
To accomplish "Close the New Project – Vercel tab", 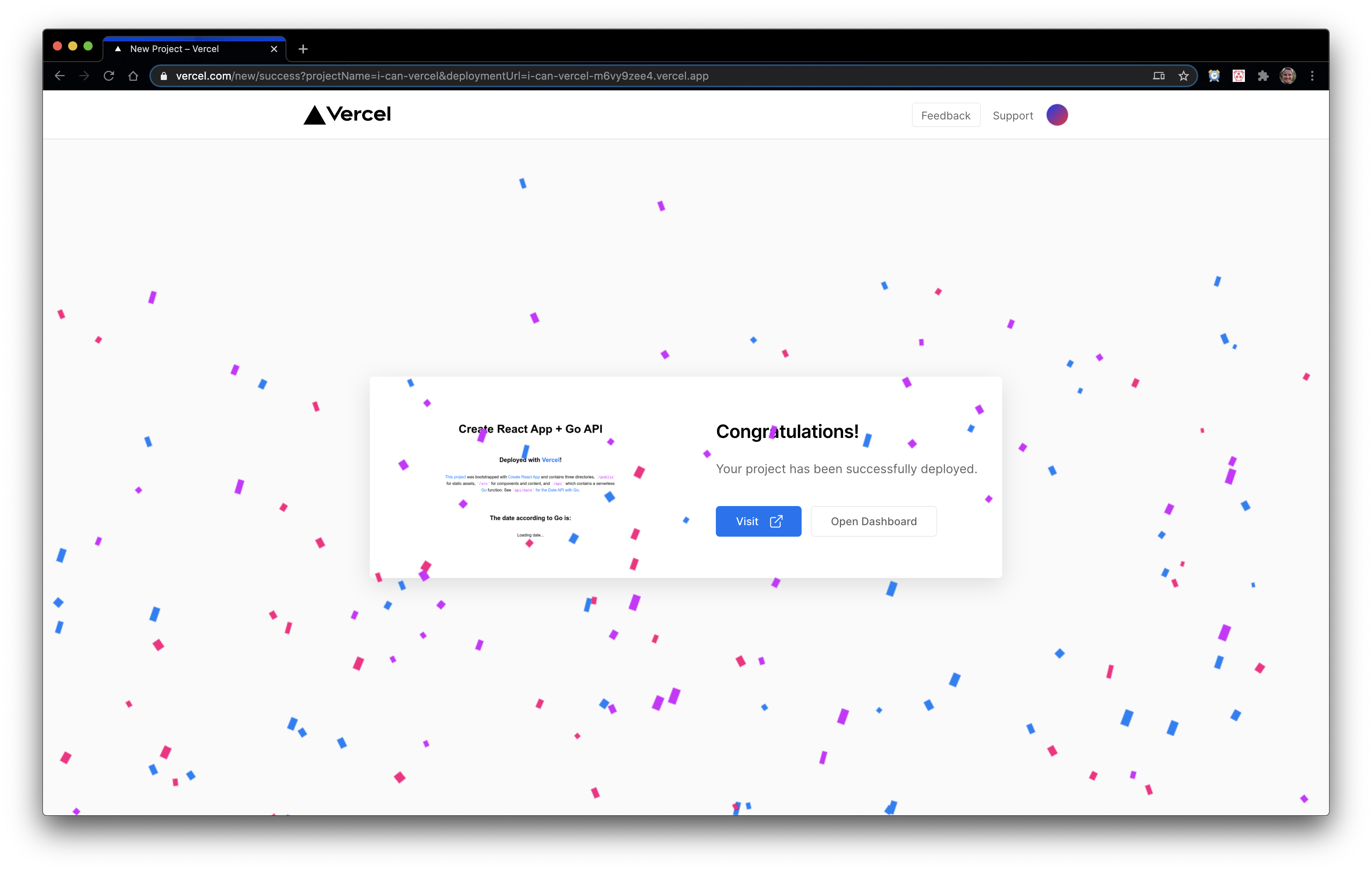I will (x=274, y=49).
